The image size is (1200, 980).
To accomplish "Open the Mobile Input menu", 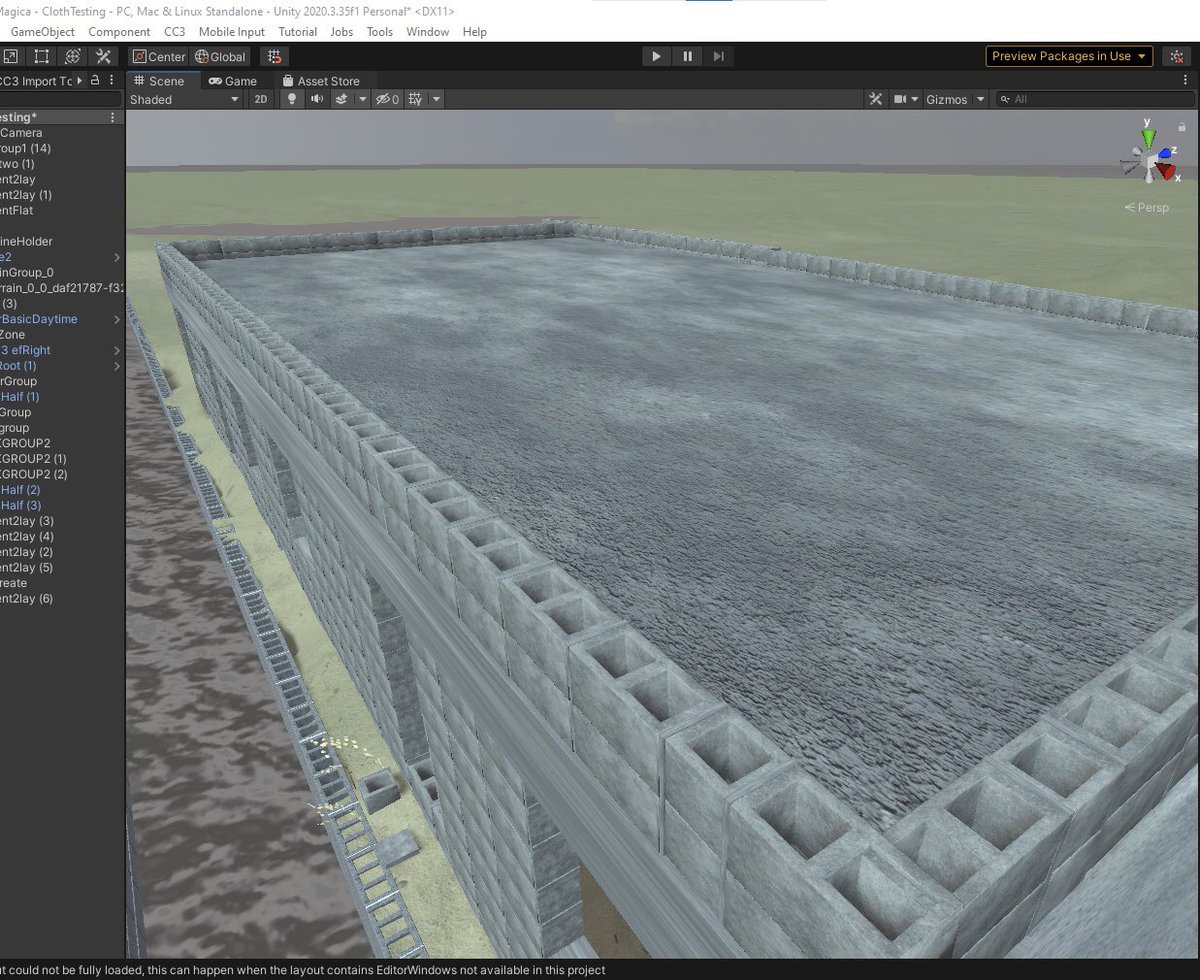I will 231,32.
